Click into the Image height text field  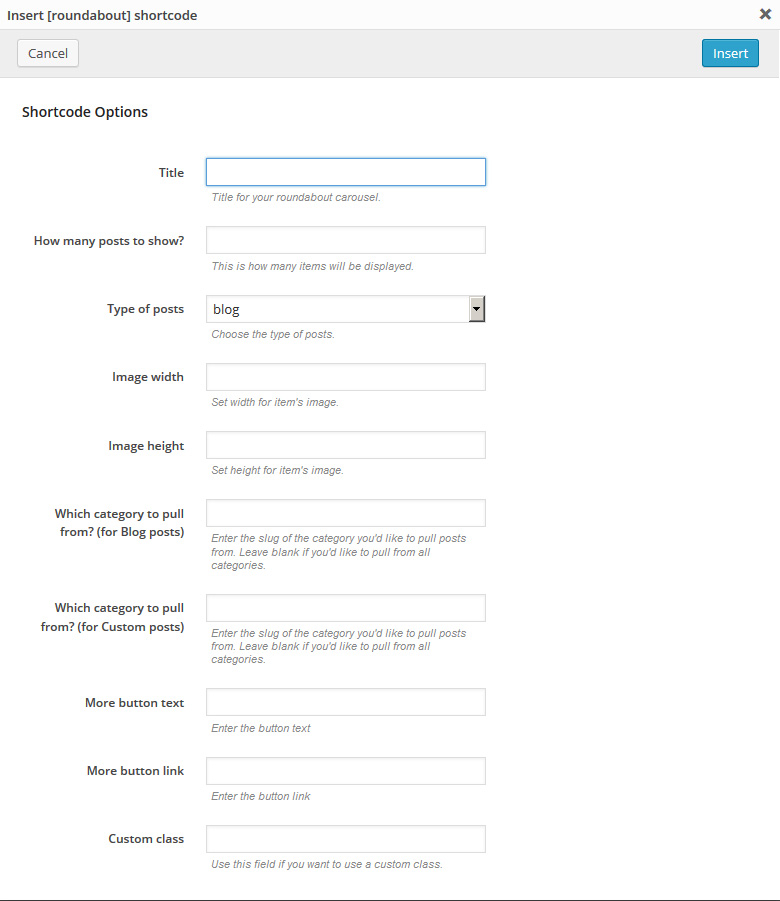[345, 445]
